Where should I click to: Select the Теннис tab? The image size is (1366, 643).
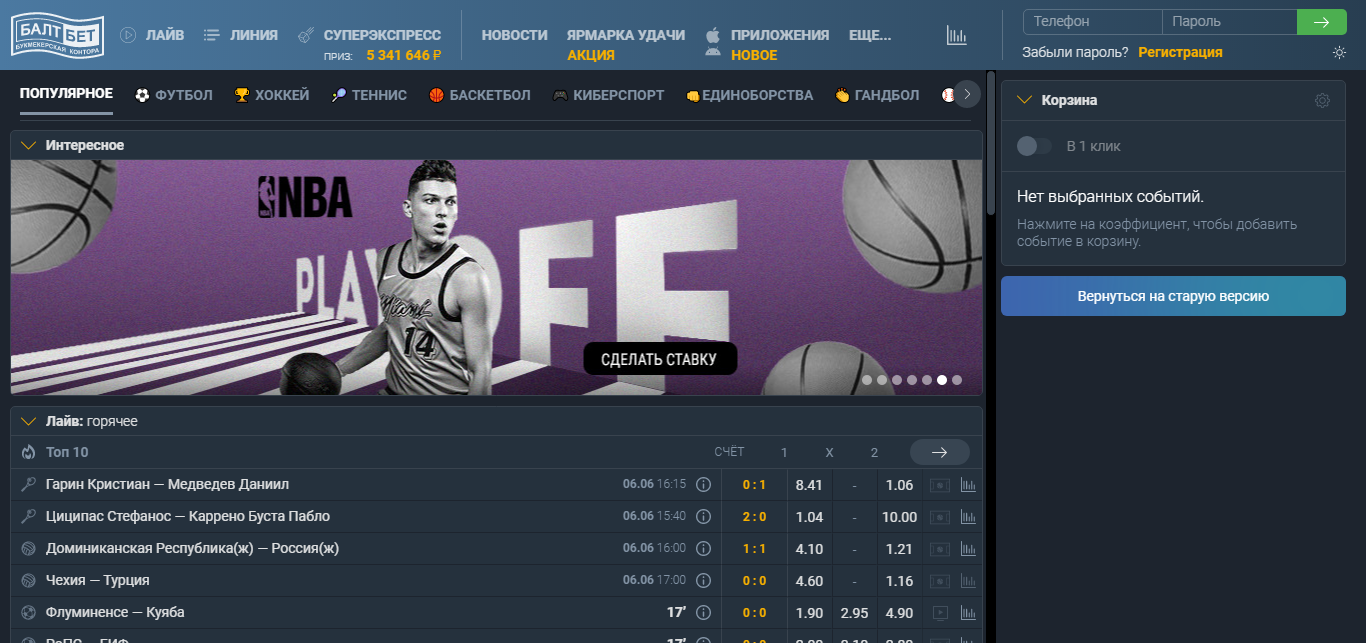pos(369,95)
